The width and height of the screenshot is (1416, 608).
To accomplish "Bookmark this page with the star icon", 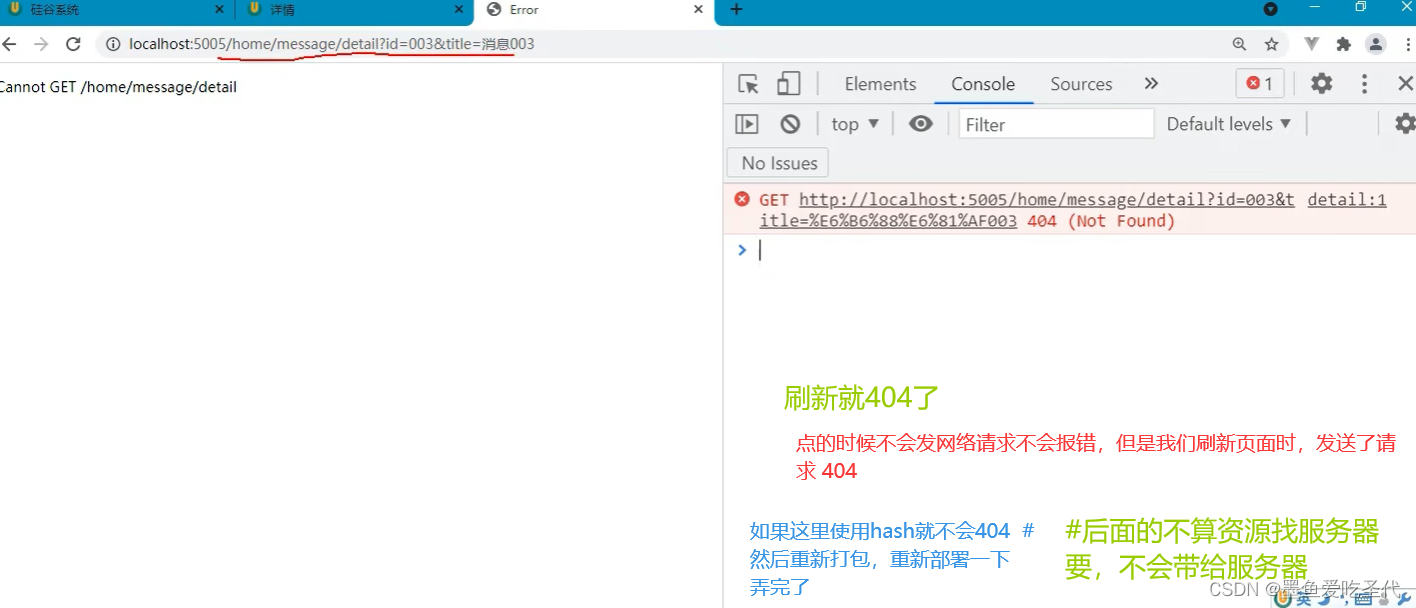I will pyautogui.click(x=1271, y=44).
